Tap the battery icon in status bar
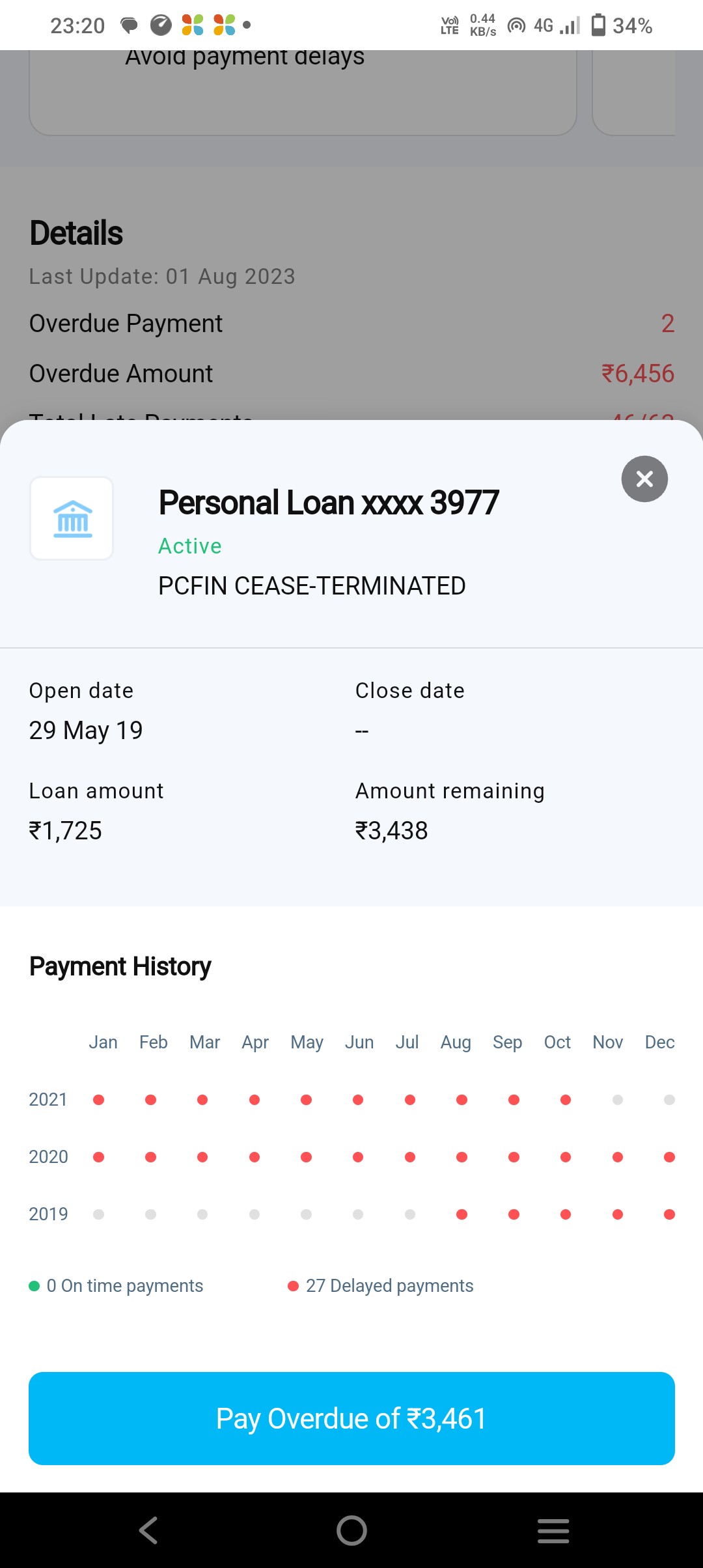Image resolution: width=703 pixels, height=1568 pixels. [x=598, y=25]
